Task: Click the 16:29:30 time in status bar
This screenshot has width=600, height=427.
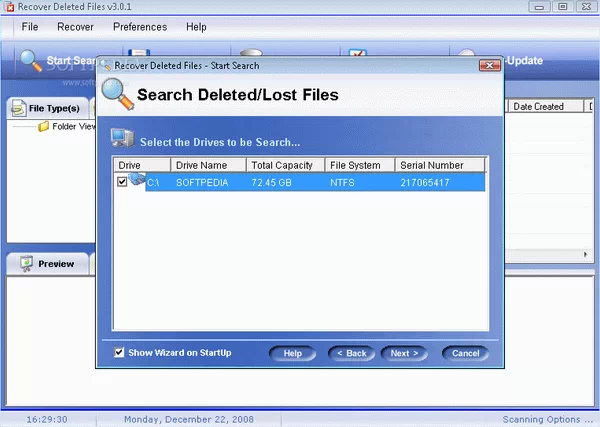Action: coord(47,419)
